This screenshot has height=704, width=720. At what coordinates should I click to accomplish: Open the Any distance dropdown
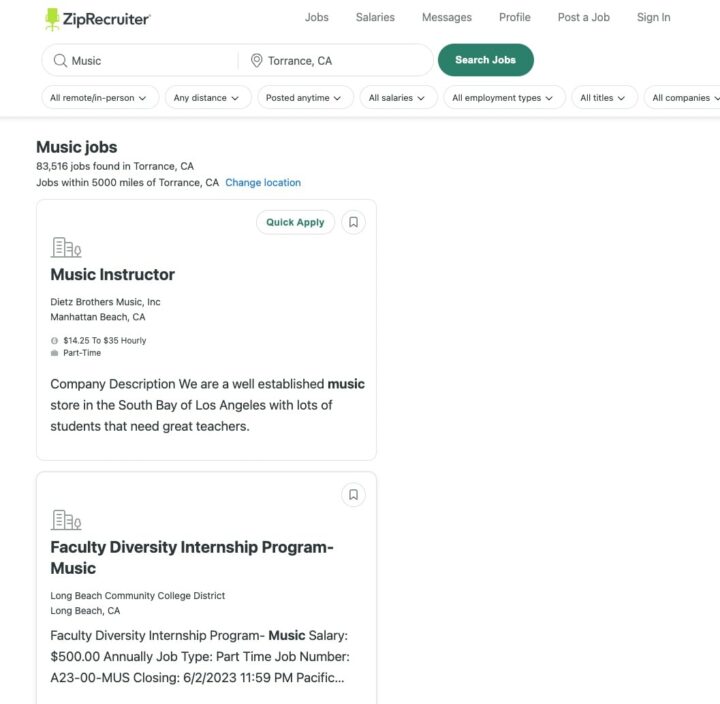point(208,98)
